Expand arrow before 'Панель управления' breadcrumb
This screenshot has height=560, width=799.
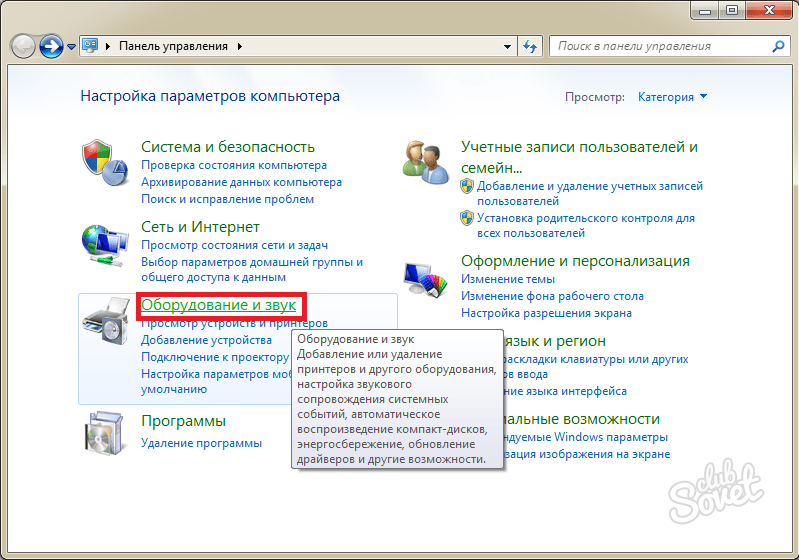[108, 46]
